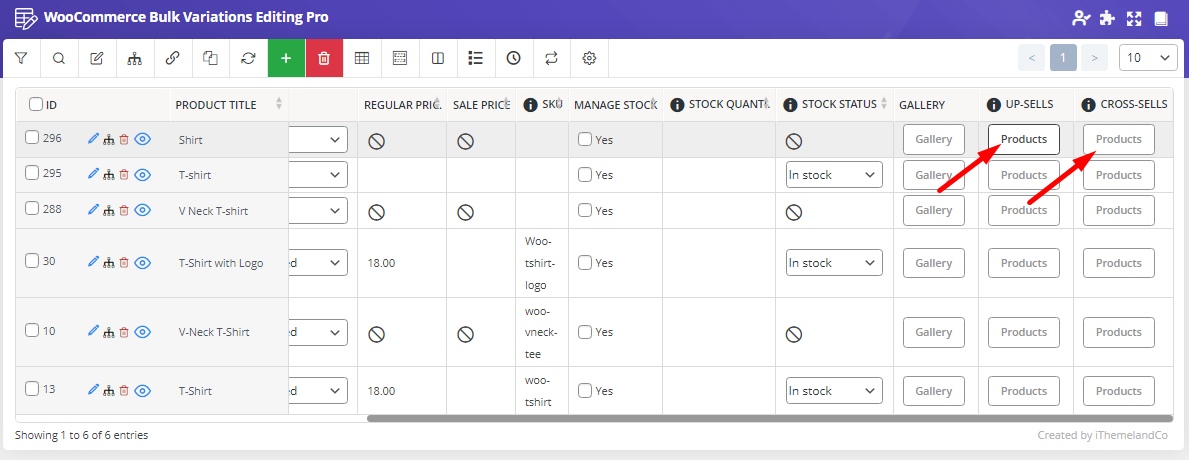This screenshot has height=460, width=1189.
Task: Click info icon beside Stock Status header
Action: 790,105
